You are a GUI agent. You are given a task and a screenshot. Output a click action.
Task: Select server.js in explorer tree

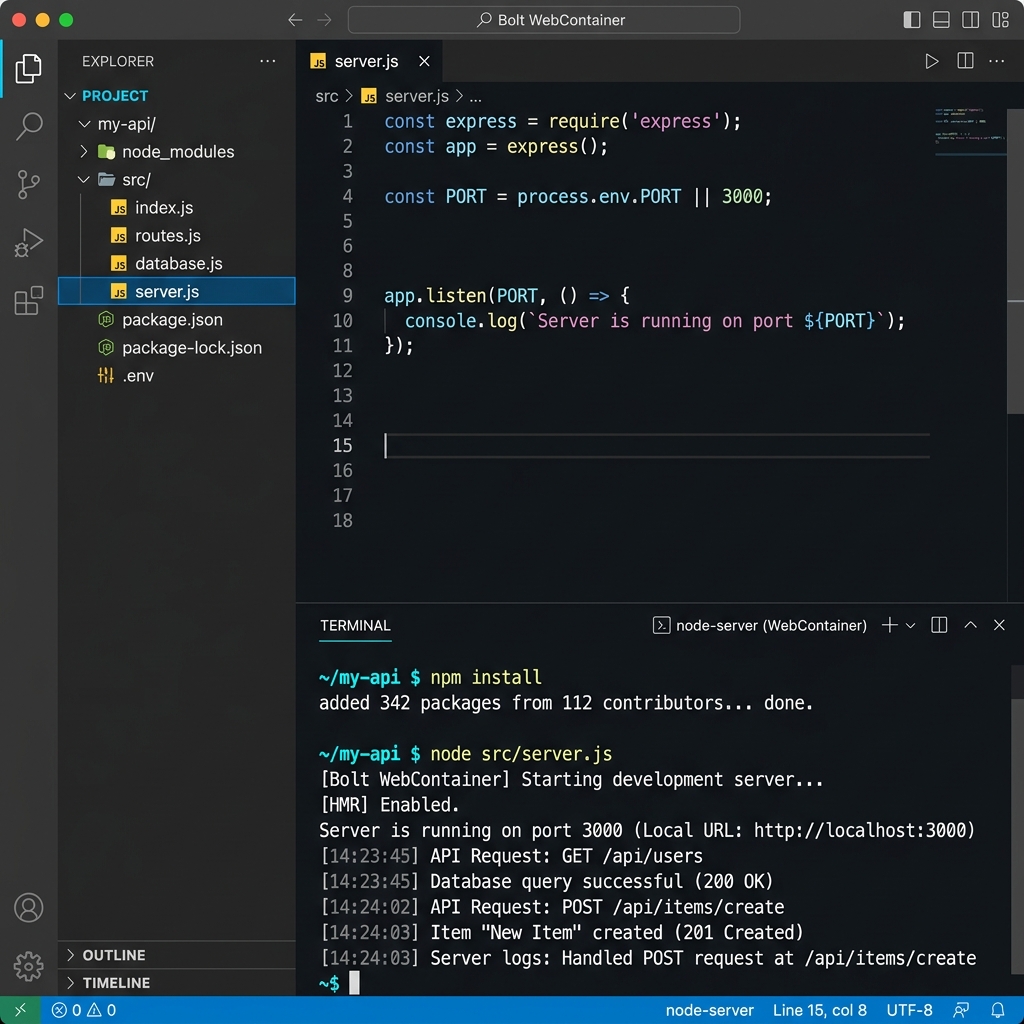point(176,291)
